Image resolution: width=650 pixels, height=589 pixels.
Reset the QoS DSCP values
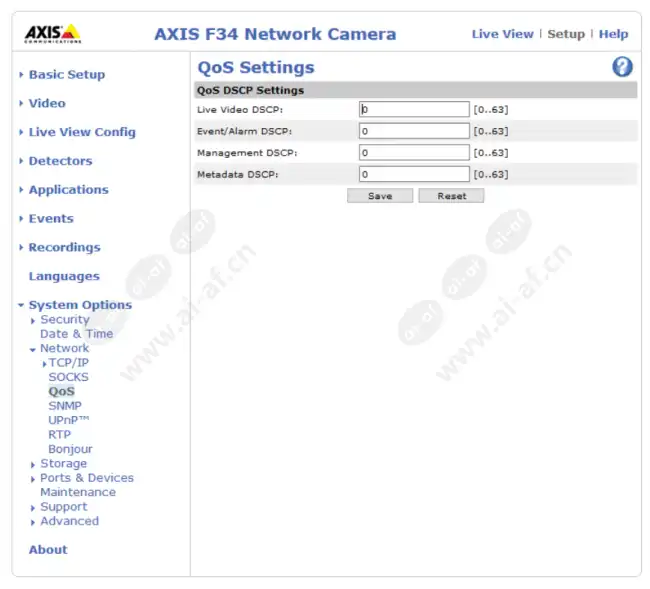[x=451, y=196]
